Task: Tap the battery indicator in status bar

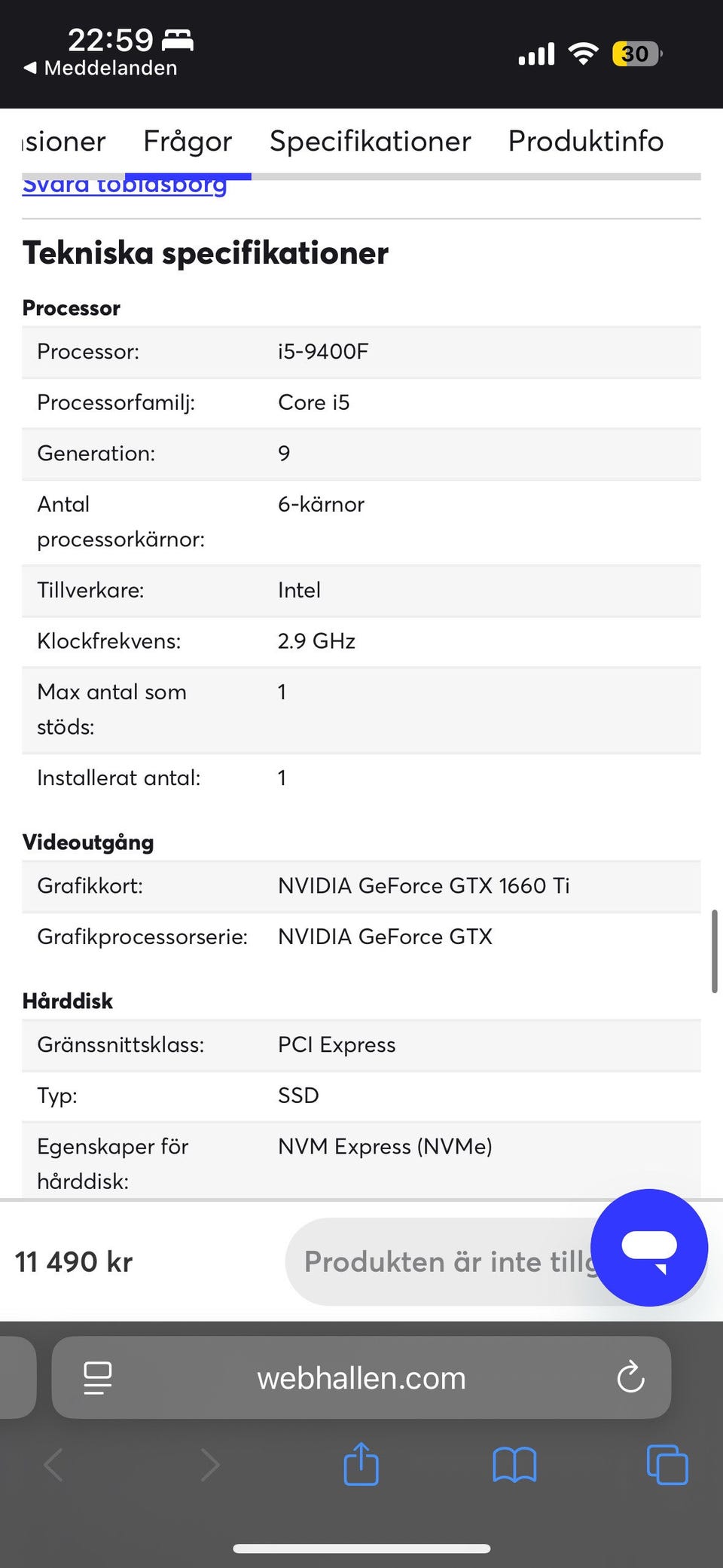Action: tap(636, 53)
